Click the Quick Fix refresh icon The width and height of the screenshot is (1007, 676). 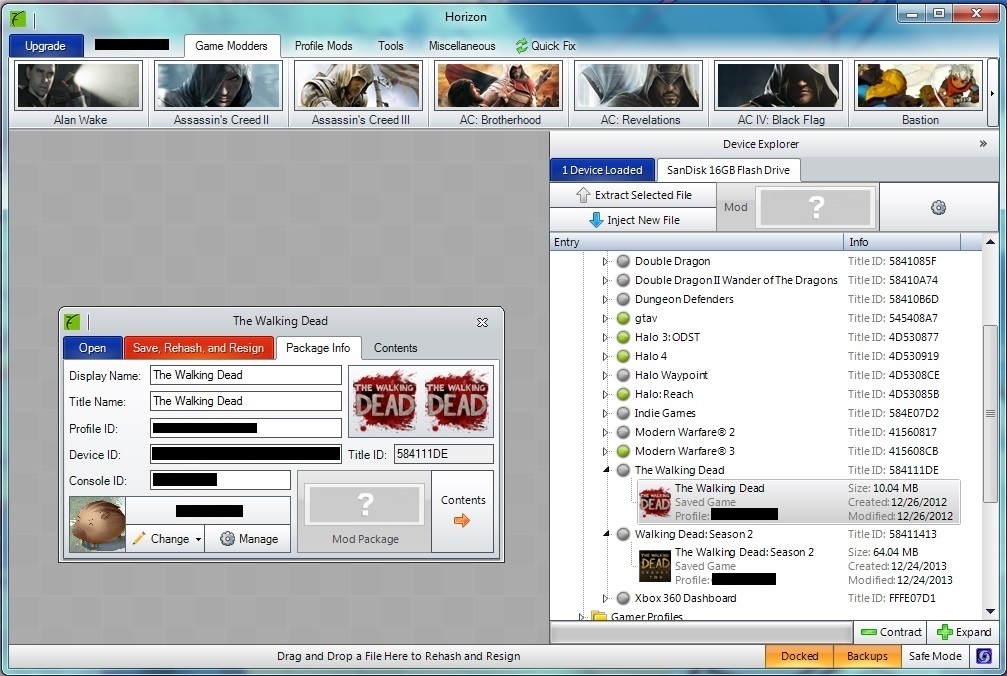521,46
